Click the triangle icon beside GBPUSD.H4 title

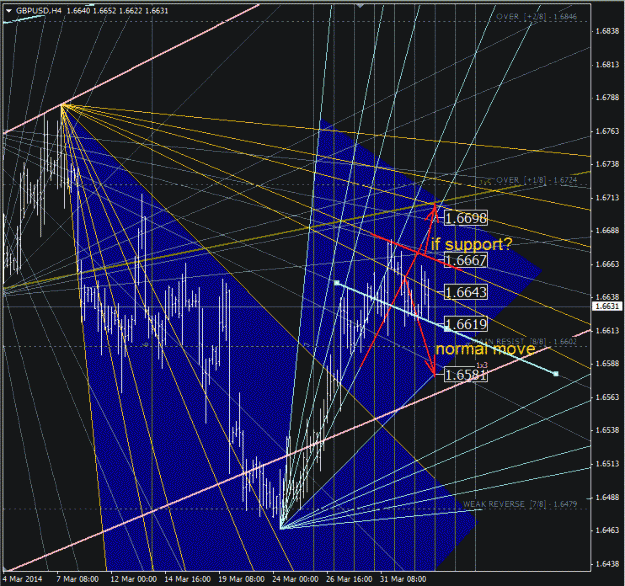(x=8, y=11)
